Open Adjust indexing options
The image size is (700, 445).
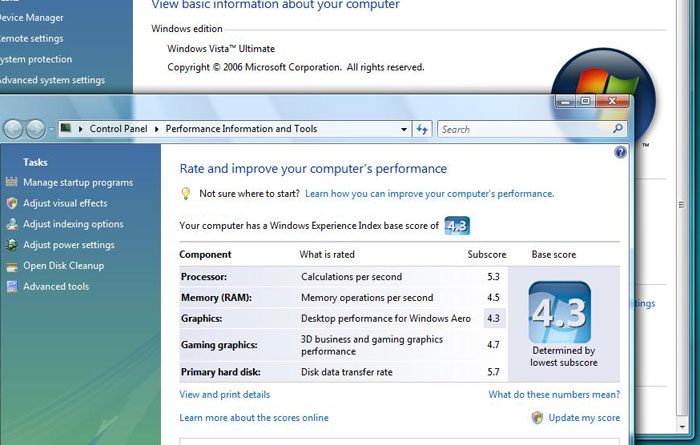click(x=73, y=224)
